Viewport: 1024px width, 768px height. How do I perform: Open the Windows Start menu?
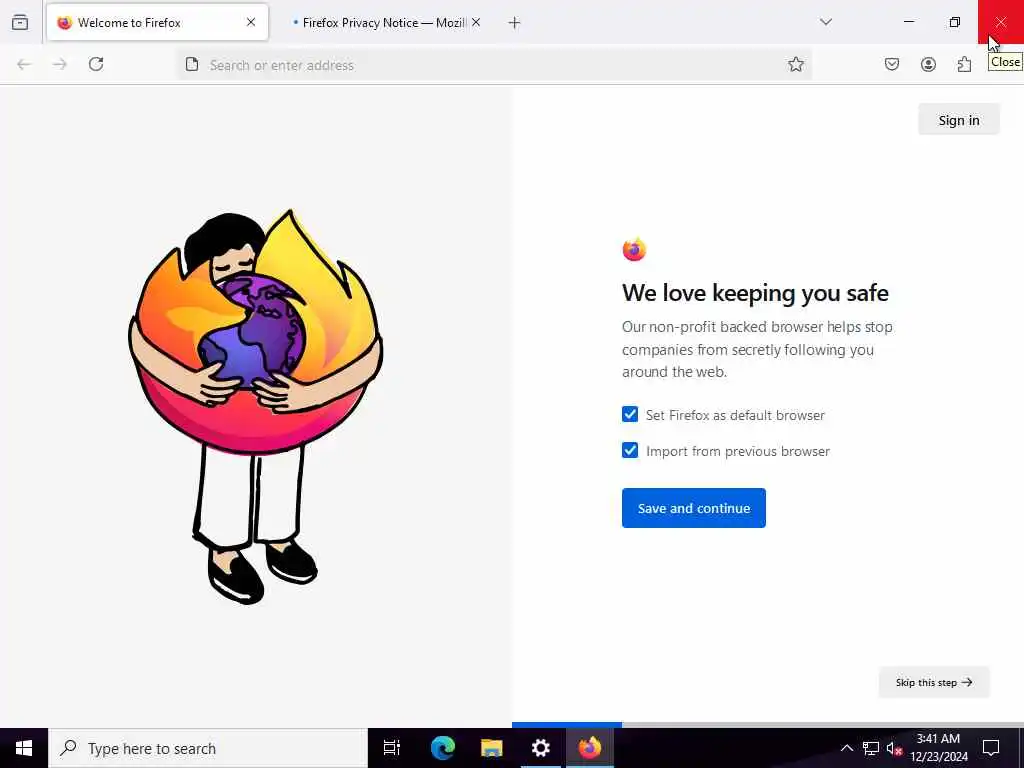24,748
